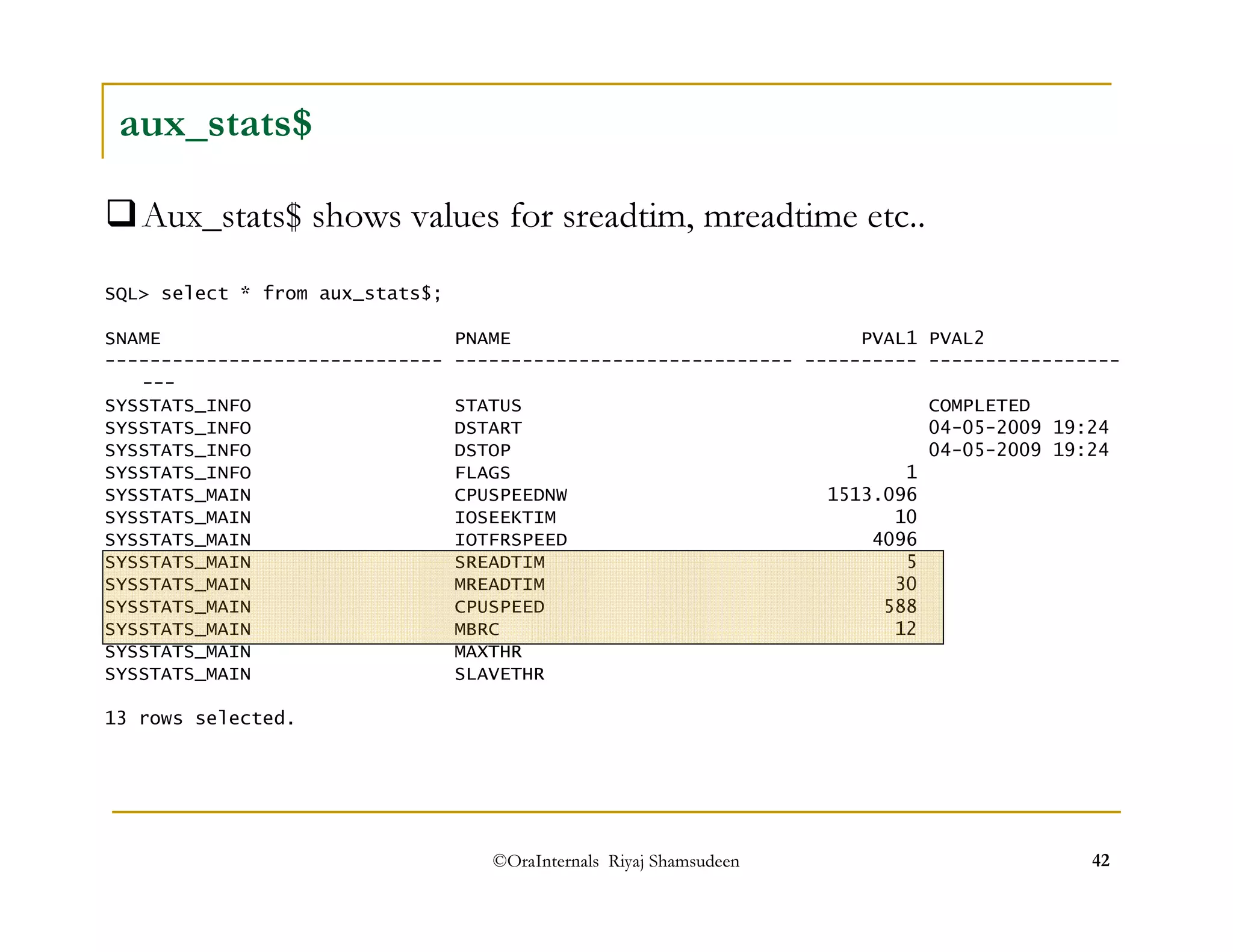This screenshot has width=1233, height=952.
Task: Select the IOTFRSPEED parameter name
Action: click(511, 540)
